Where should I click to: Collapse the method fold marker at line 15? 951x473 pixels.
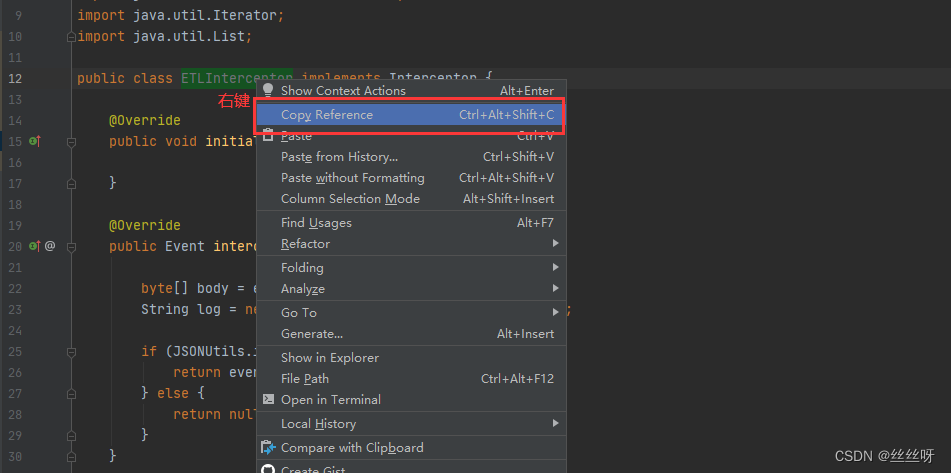click(72, 142)
